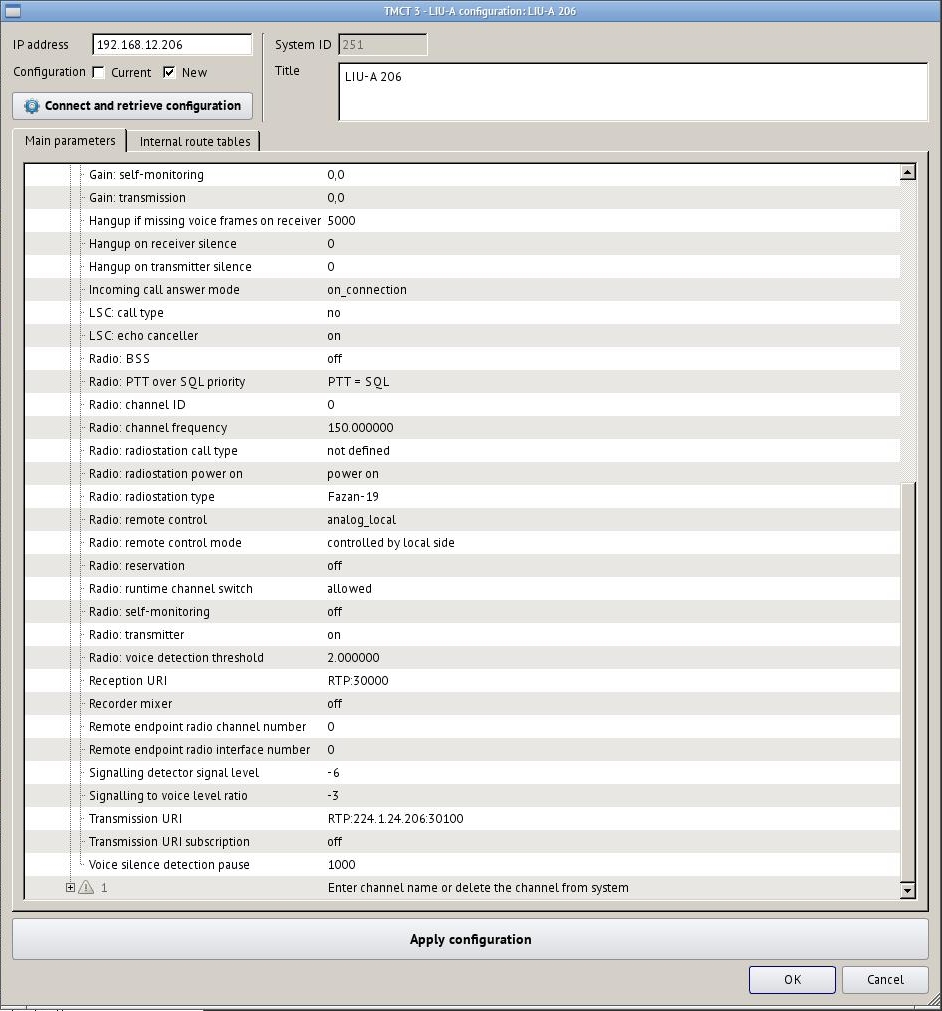Select 'Transmission URI subscription' row
This screenshot has width=942, height=1011.
click(462, 841)
